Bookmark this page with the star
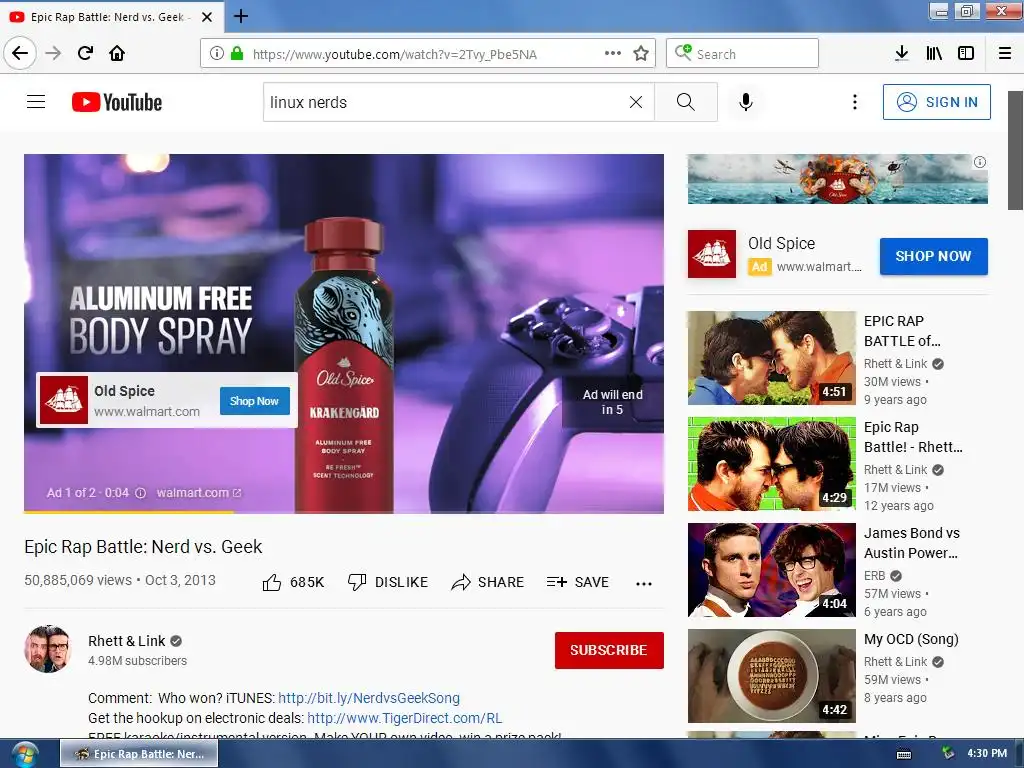1024x768 pixels. (x=641, y=54)
